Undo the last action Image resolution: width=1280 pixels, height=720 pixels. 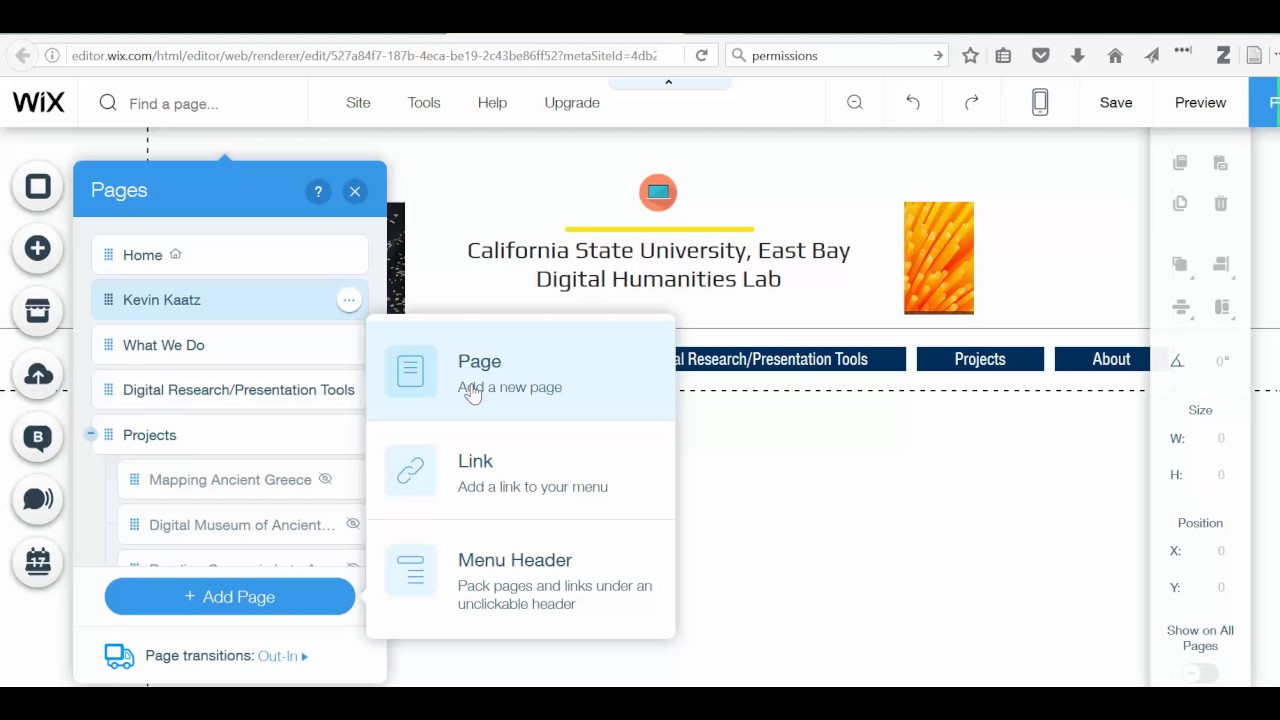pyautogui.click(x=913, y=102)
